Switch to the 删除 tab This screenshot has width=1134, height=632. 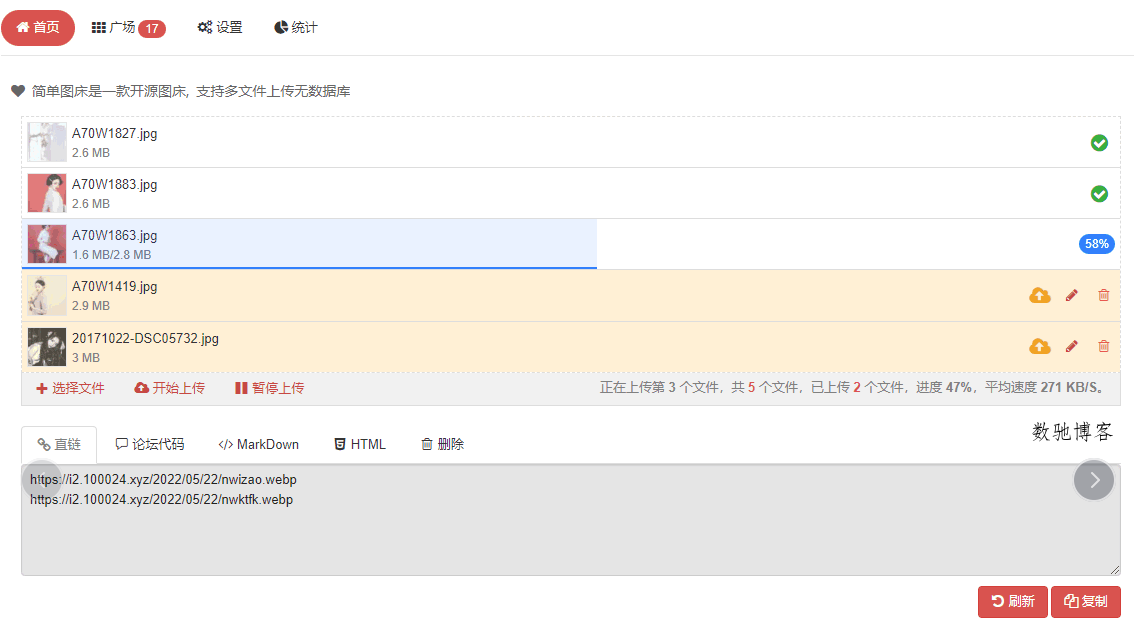[442, 444]
